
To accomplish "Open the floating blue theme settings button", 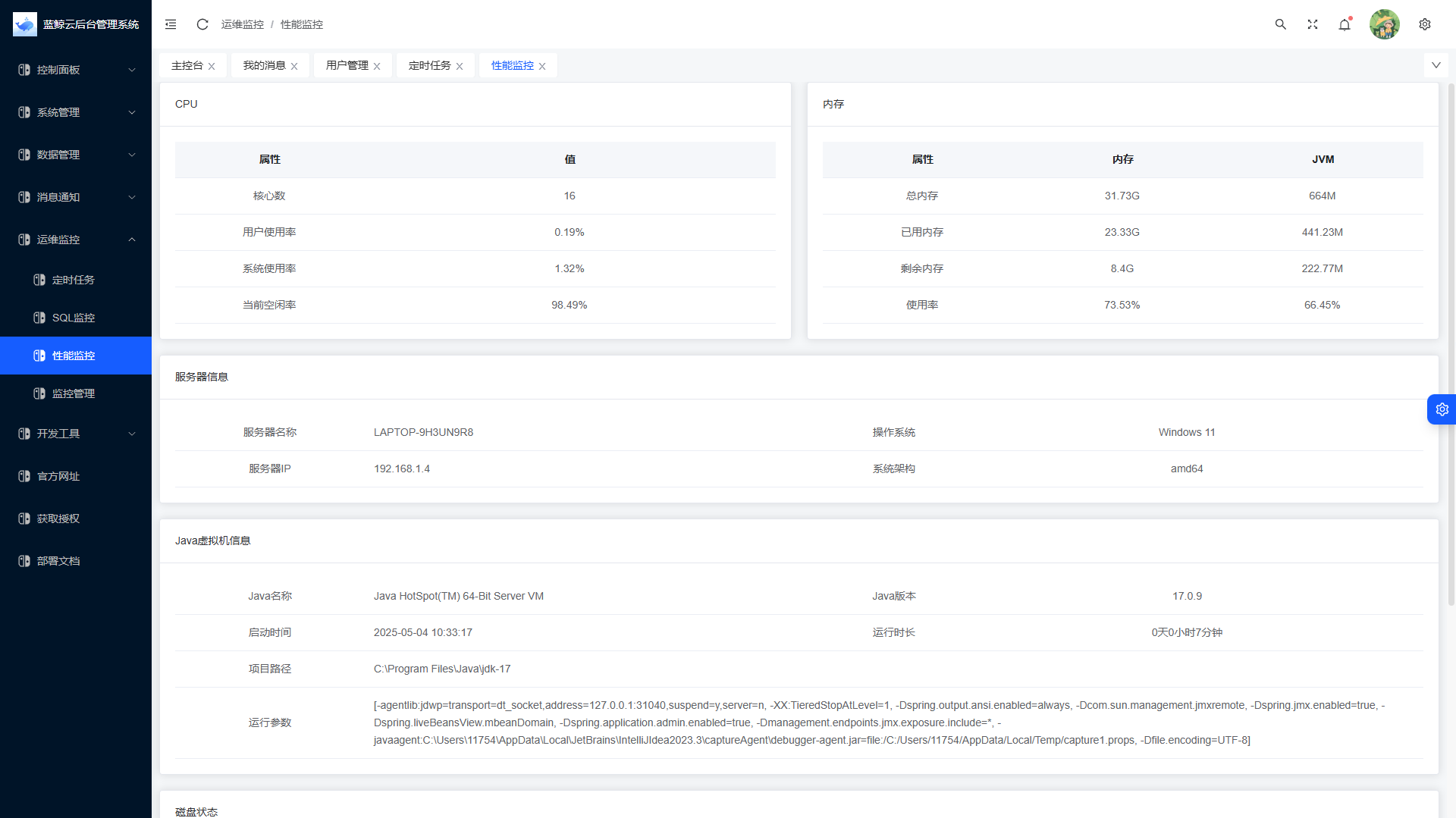I will click(1442, 409).
